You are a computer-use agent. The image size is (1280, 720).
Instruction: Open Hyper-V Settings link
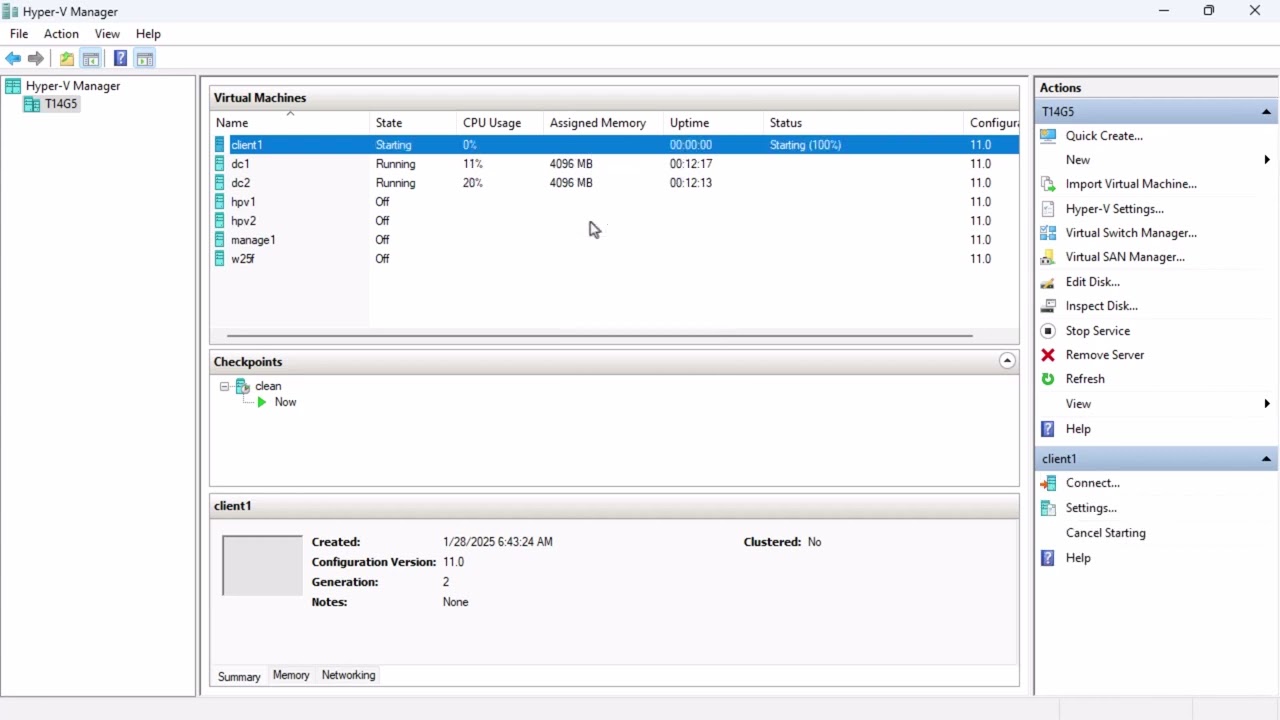1115,209
